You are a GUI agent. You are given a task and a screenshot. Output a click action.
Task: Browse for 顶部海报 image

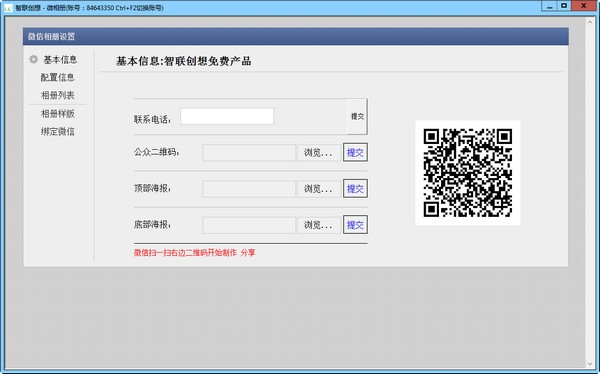point(318,189)
